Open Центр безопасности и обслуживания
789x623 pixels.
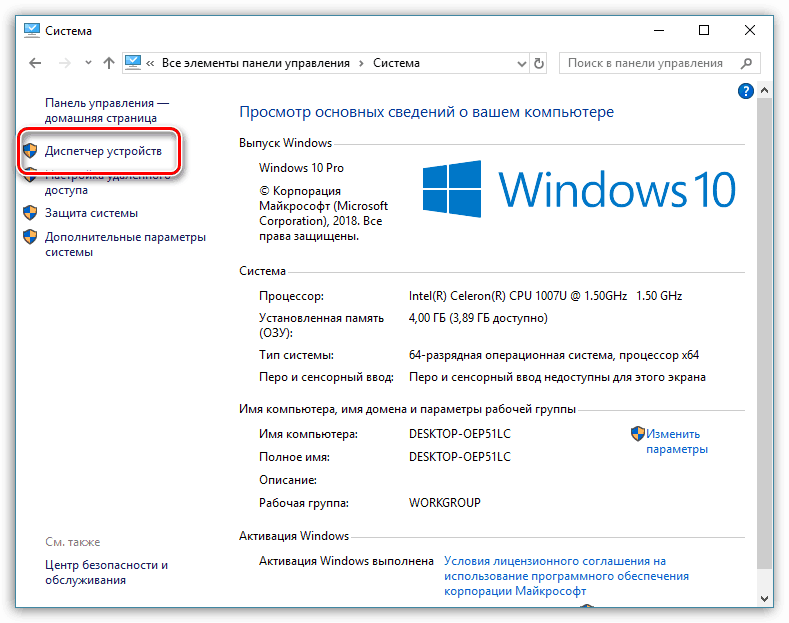click(x=106, y=572)
